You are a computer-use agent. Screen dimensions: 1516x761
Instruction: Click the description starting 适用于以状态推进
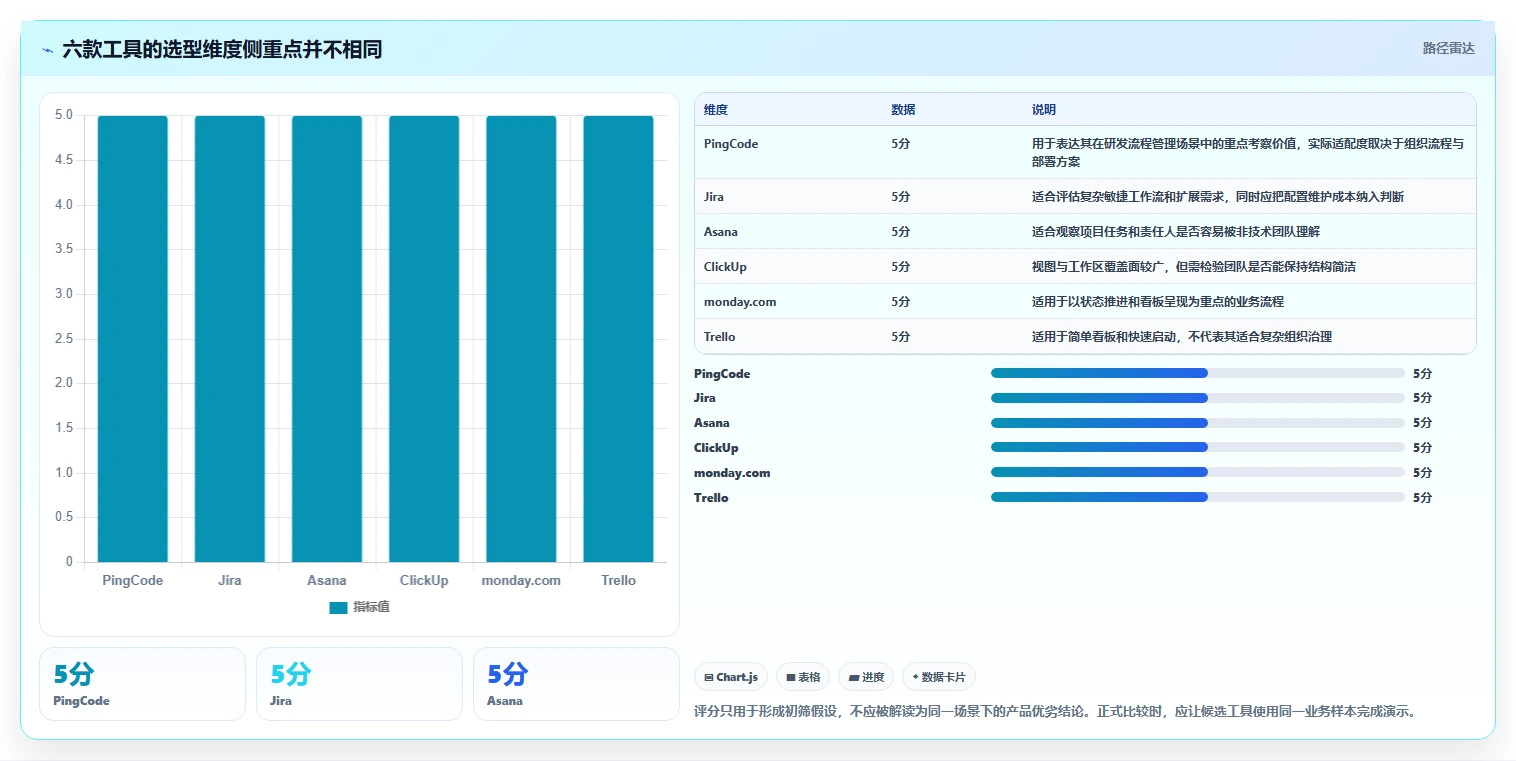pos(1158,302)
